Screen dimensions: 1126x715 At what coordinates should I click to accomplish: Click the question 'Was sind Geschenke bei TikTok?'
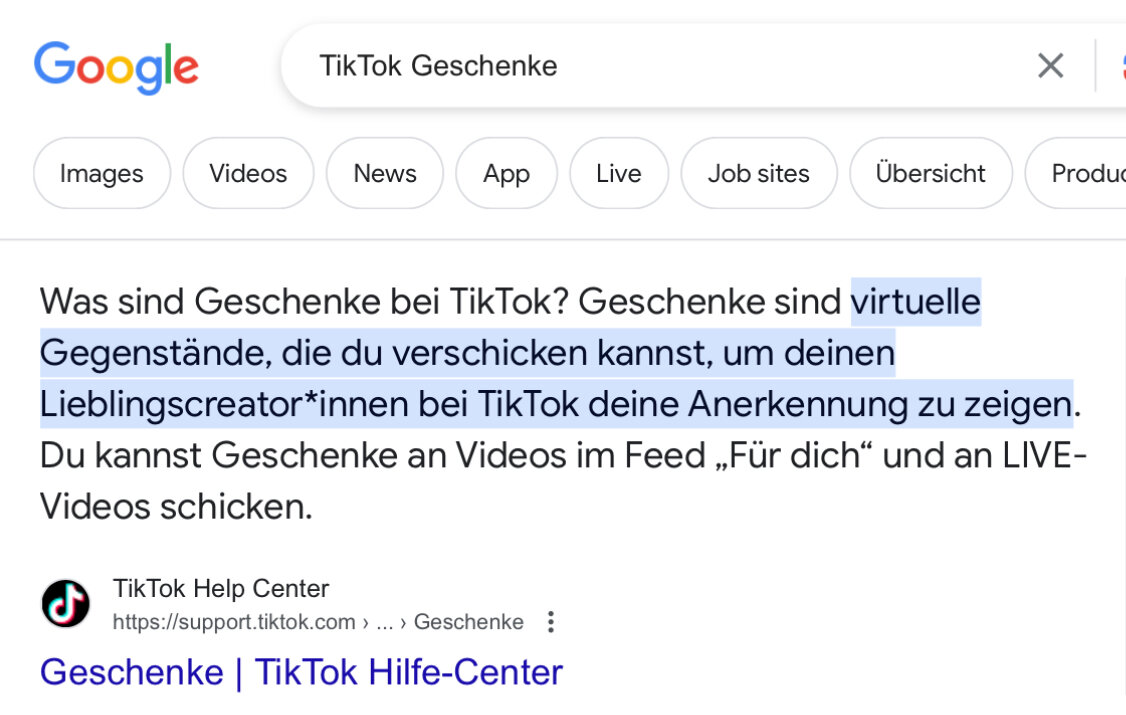pos(304,301)
